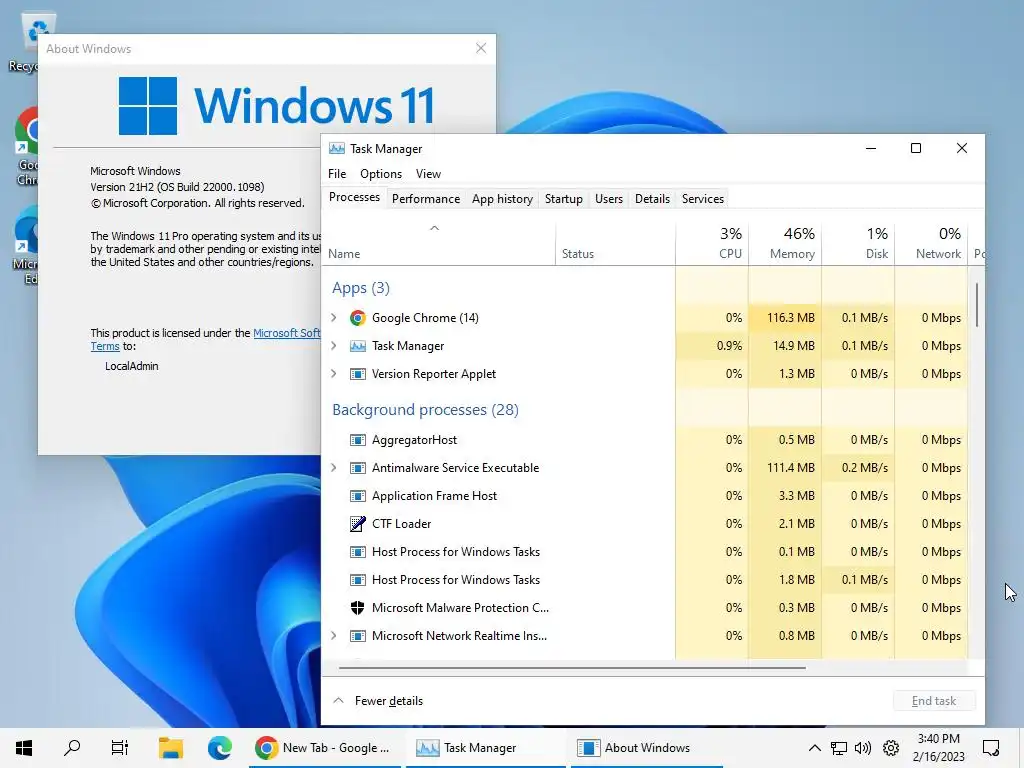
Task: Open the View menu in Task Manager
Action: (428, 174)
